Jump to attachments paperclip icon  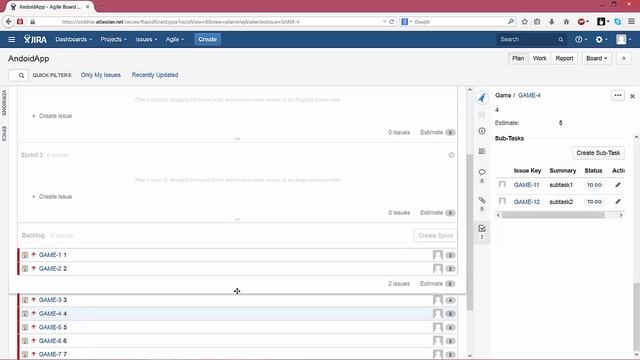click(482, 200)
